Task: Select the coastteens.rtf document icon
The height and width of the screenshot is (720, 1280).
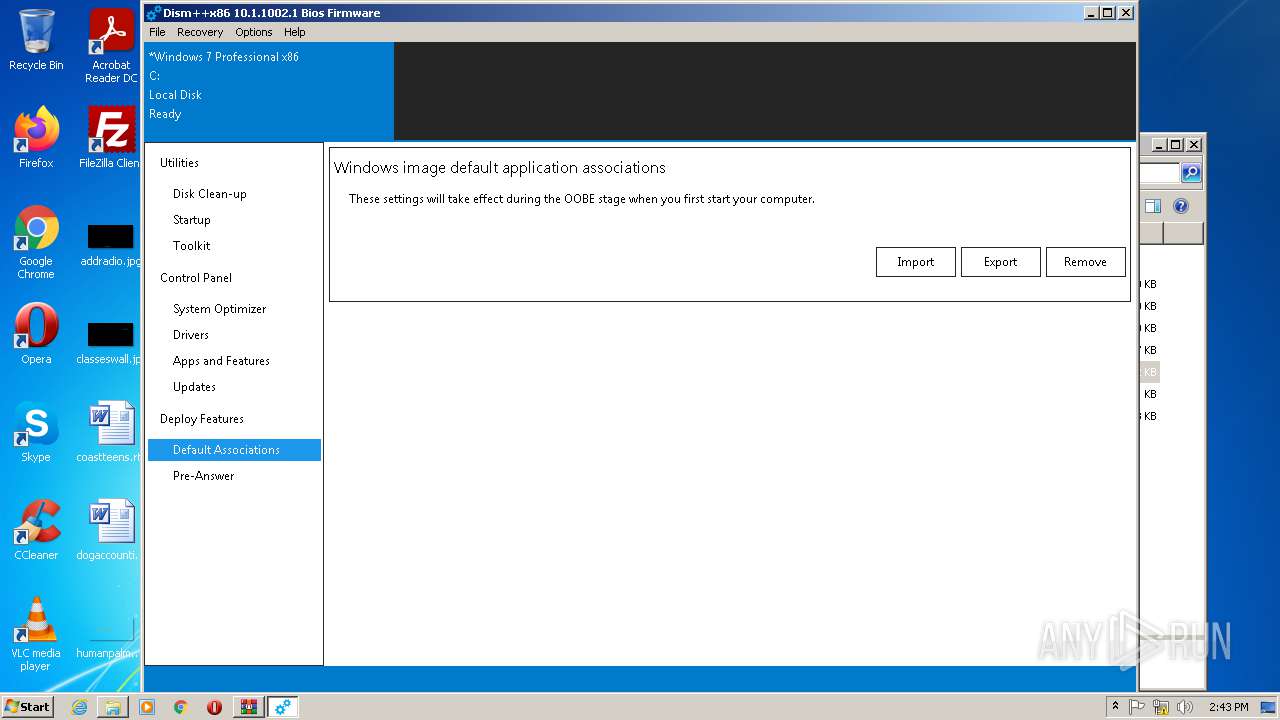Action: pos(111,432)
